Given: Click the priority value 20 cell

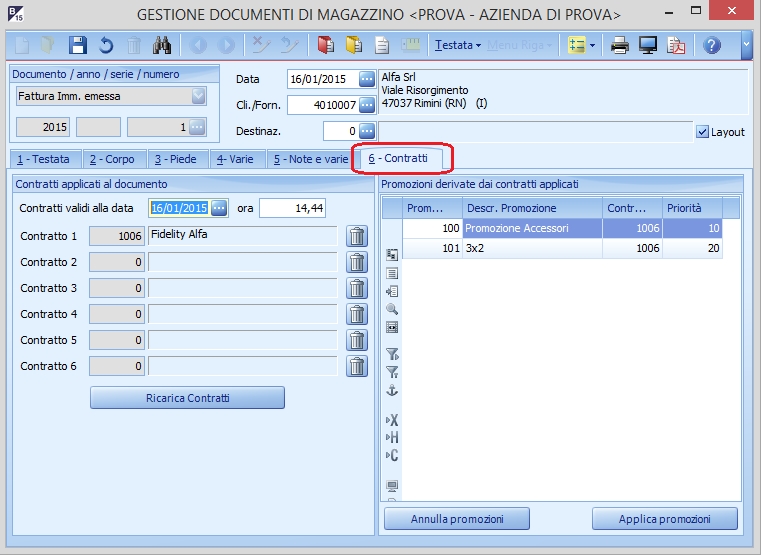Looking at the screenshot, I should [693, 248].
